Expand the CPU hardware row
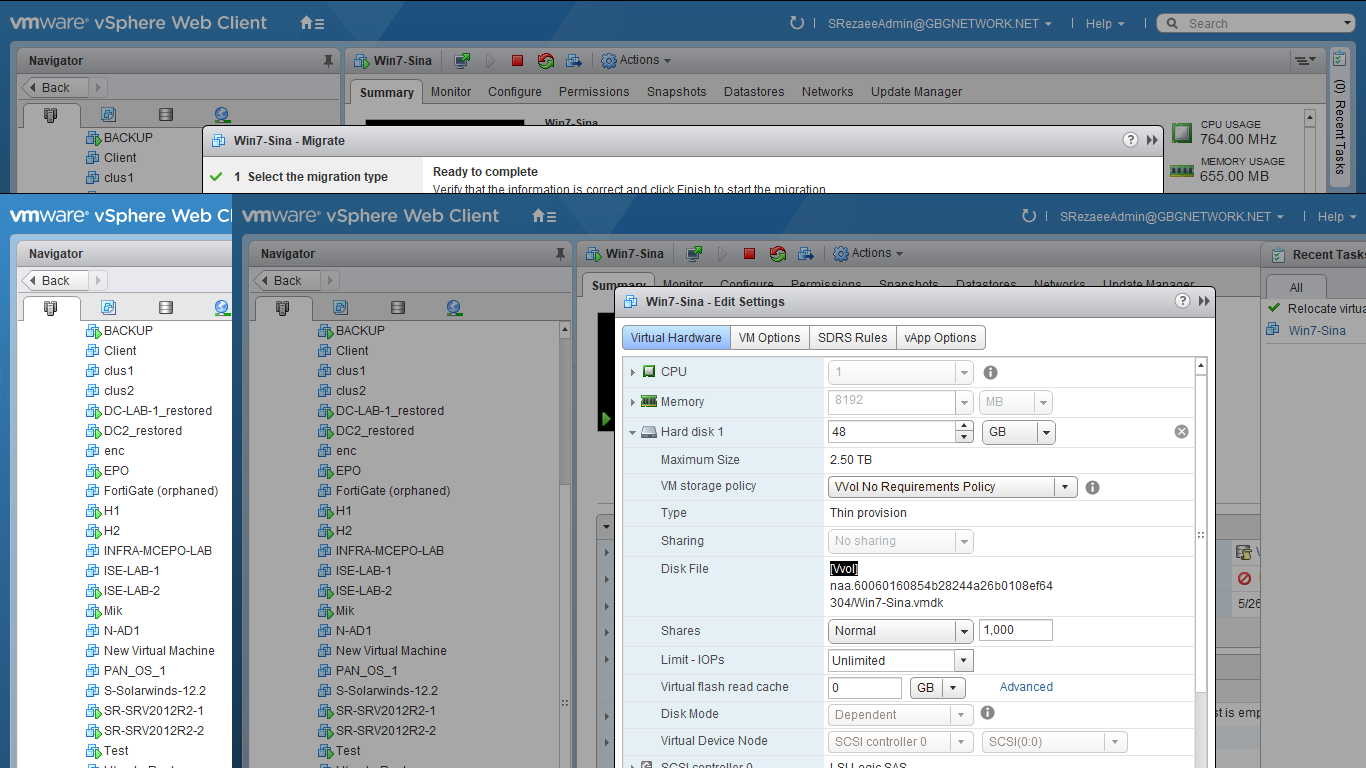Viewport: 1366px width, 768px height. [x=633, y=372]
